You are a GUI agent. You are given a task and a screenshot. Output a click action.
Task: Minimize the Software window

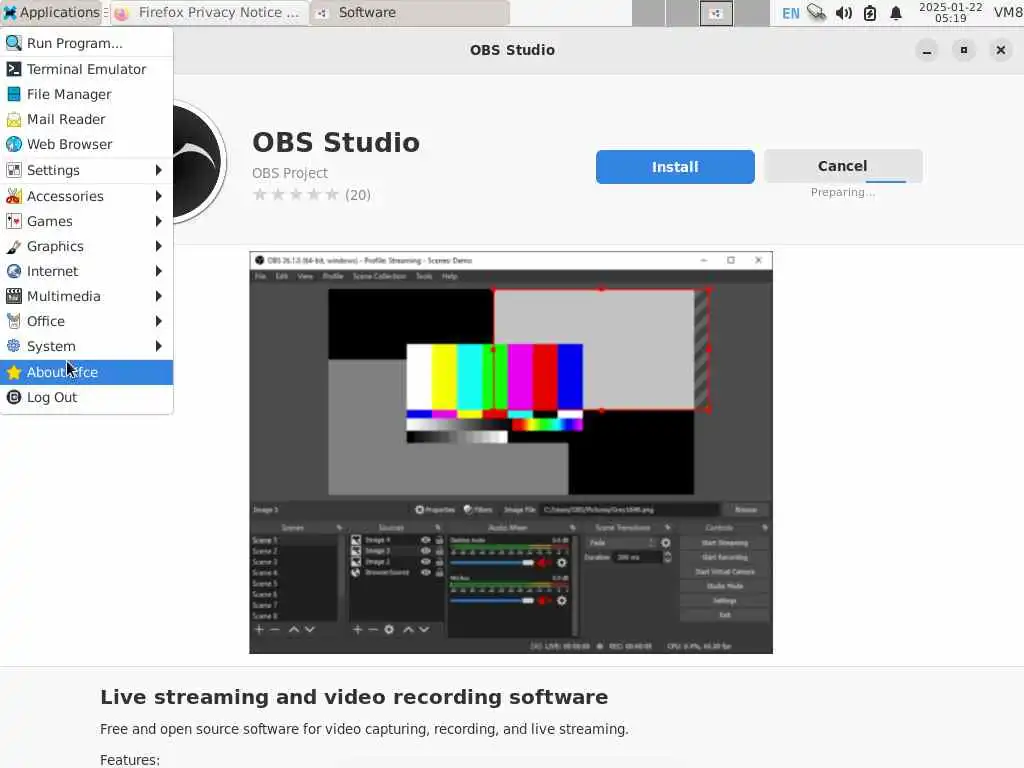[927, 50]
